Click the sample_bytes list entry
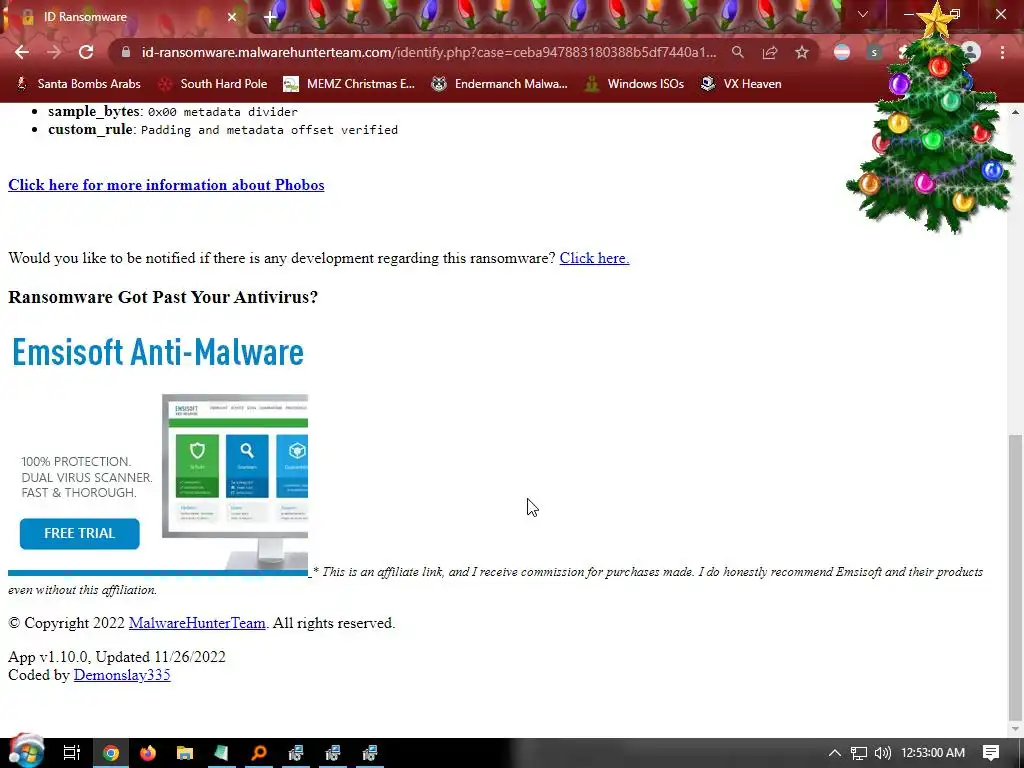This screenshot has height=768, width=1024. (x=172, y=112)
